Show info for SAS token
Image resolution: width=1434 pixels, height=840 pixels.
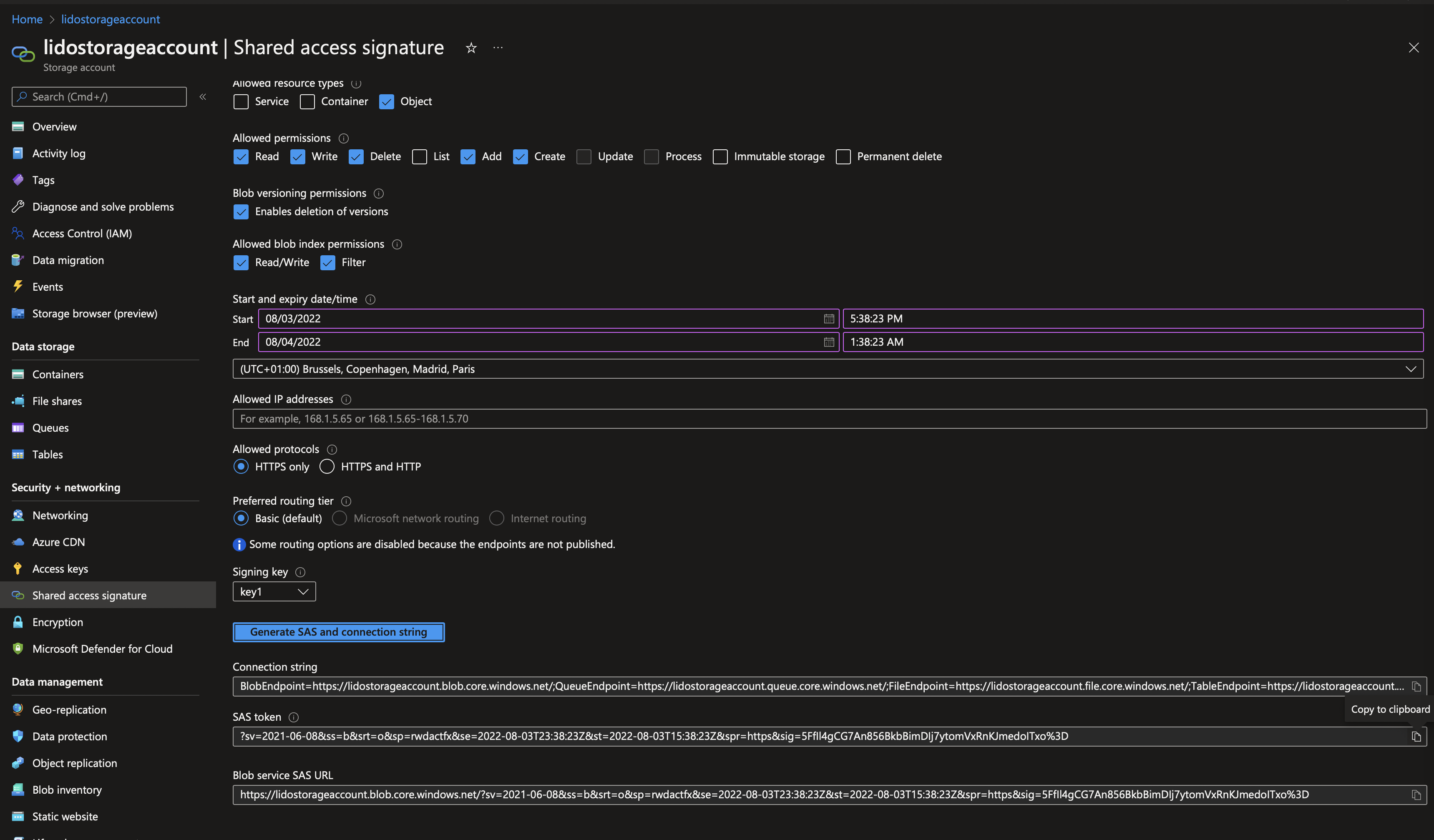(x=294, y=717)
